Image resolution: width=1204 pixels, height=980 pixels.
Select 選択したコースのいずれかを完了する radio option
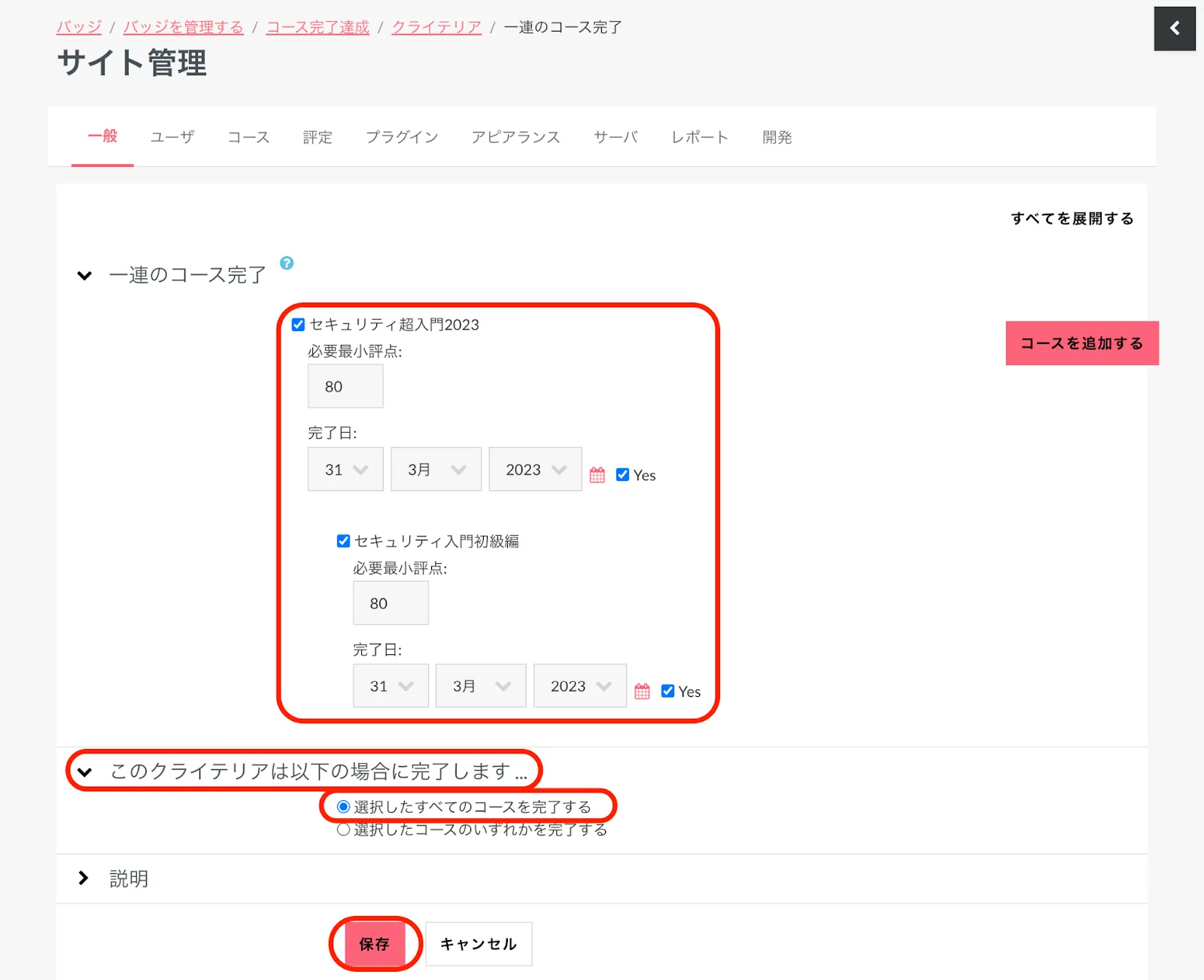click(x=344, y=829)
